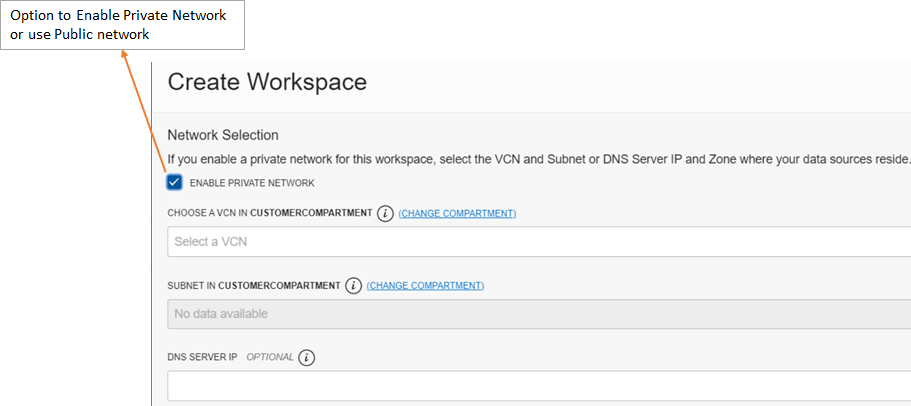The image size is (911, 406).
Task: Click the ENABLE PRIVATE NETWORK label text
Action: (252, 183)
